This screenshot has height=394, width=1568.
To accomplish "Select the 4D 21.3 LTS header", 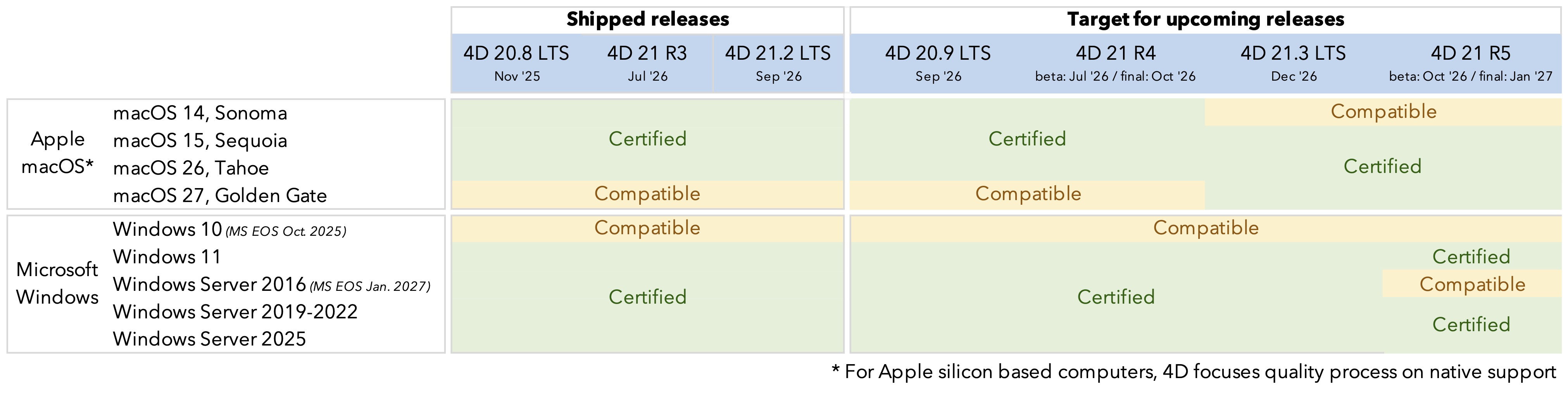I will click(x=1294, y=63).
